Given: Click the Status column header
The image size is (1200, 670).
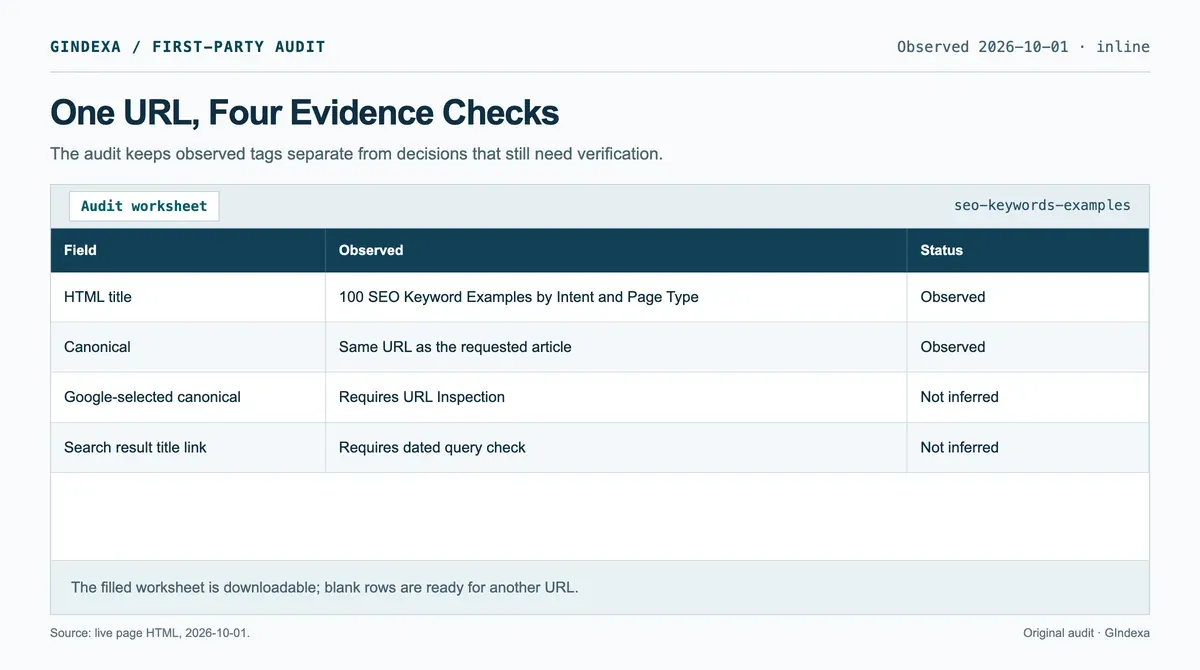Looking at the screenshot, I should (x=1028, y=250).
